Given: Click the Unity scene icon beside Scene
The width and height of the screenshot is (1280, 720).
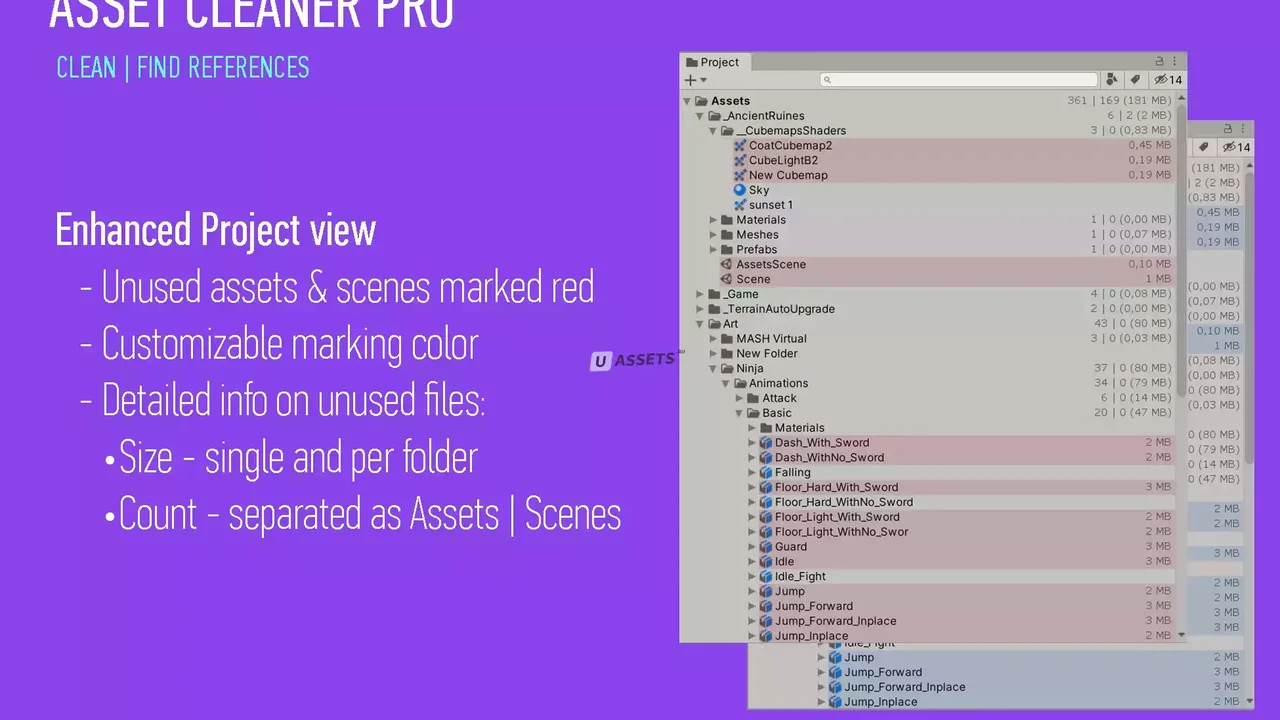Looking at the screenshot, I should (x=727, y=279).
